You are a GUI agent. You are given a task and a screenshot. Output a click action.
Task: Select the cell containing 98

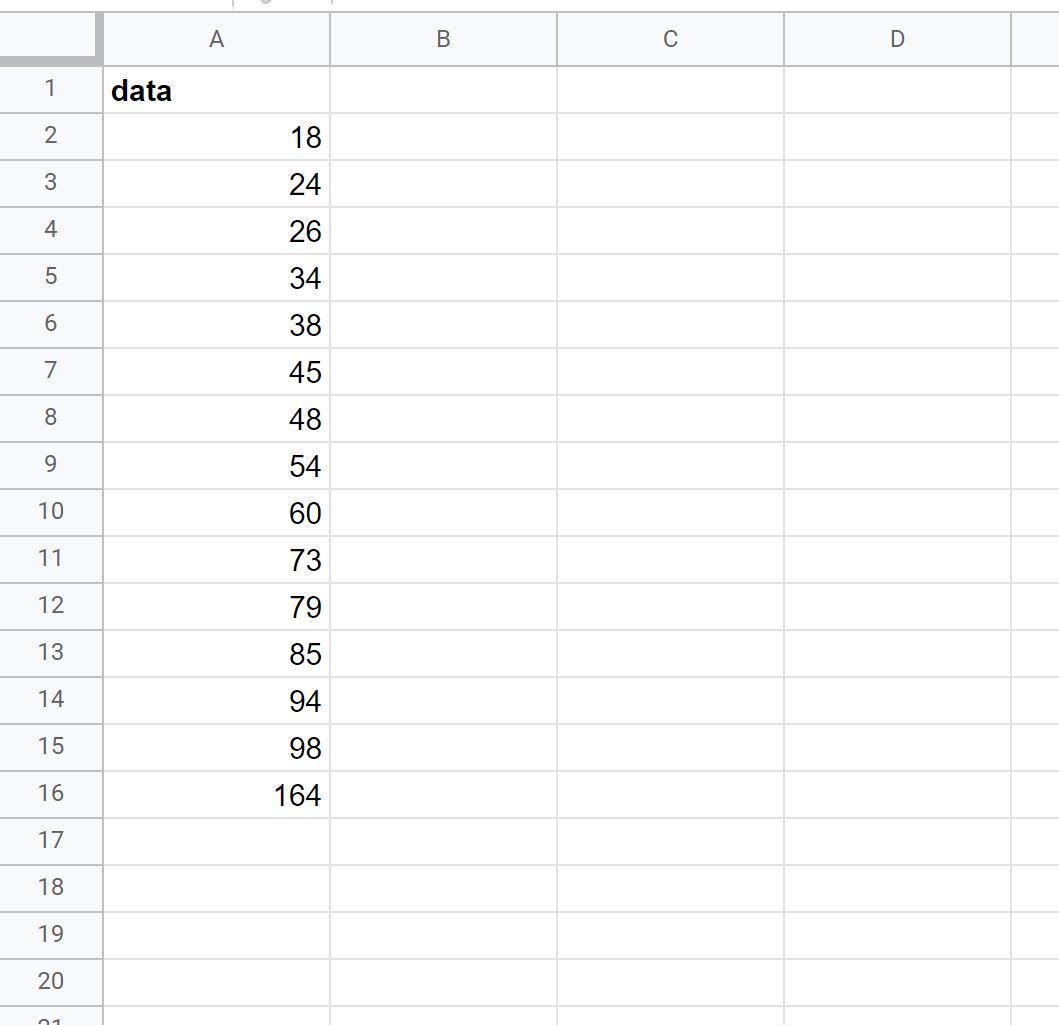click(216, 747)
